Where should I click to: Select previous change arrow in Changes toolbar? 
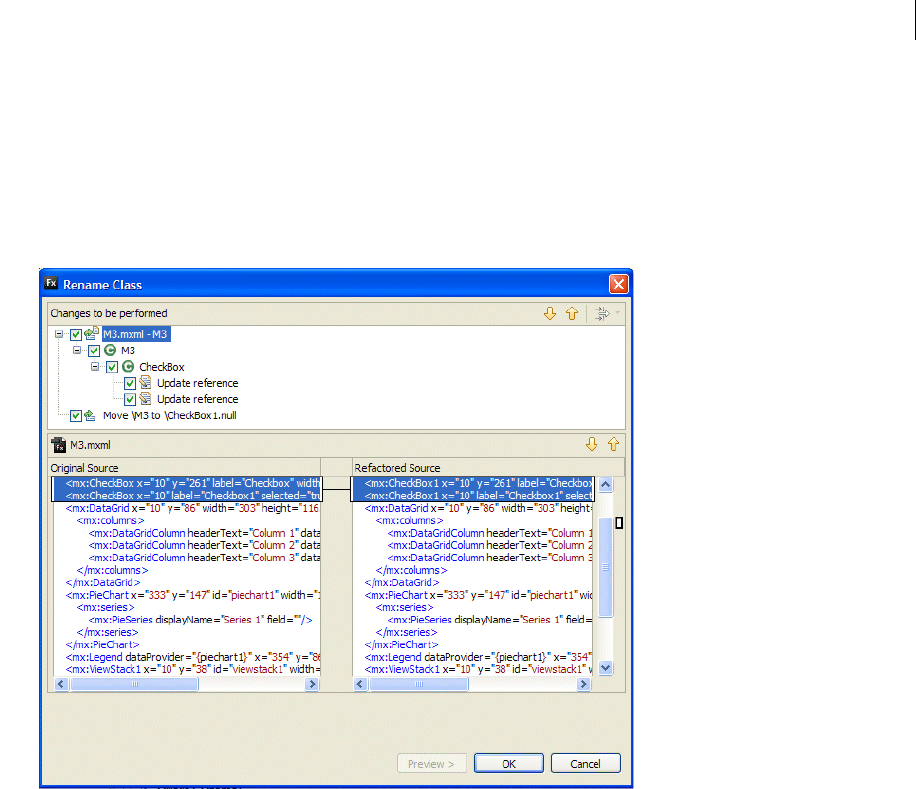pos(572,314)
